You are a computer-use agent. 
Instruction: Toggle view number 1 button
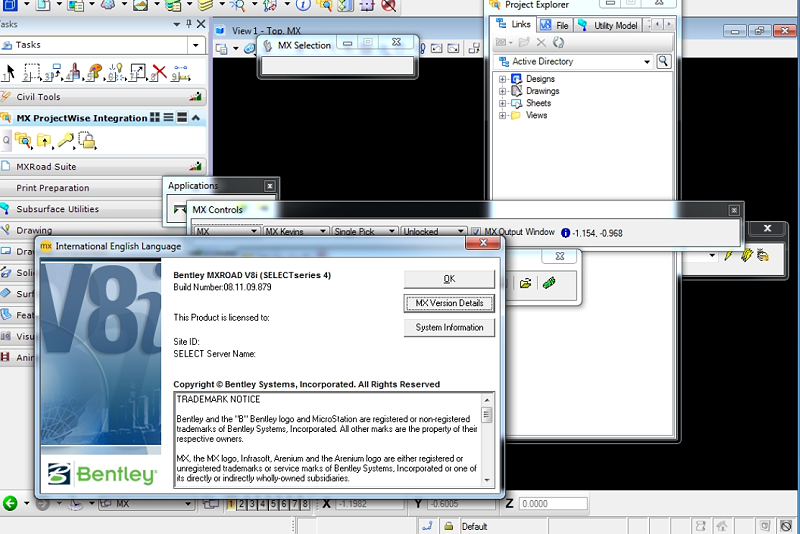(232, 504)
